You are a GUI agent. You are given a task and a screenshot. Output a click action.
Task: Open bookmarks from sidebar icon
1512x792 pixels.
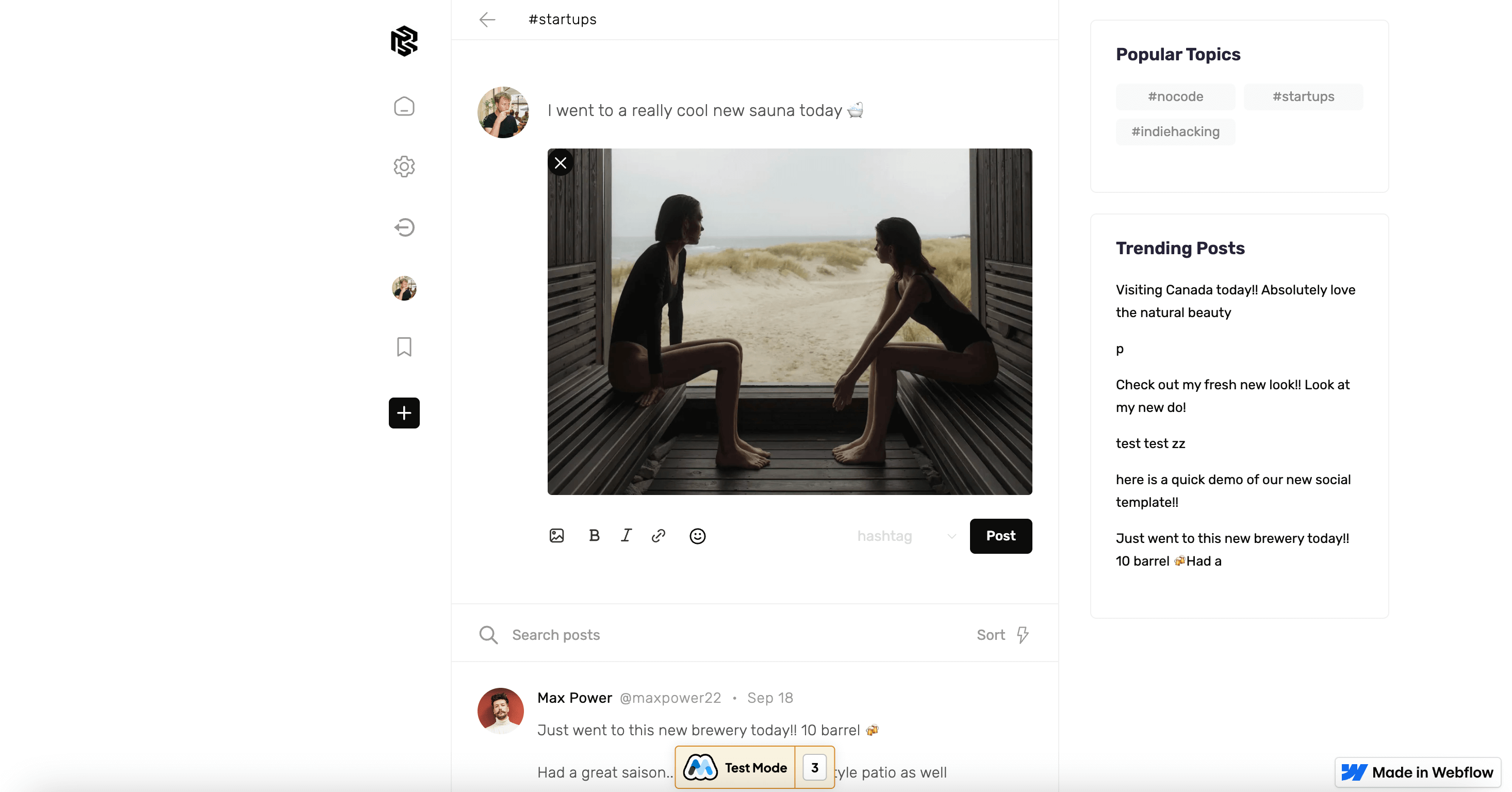(404, 346)
